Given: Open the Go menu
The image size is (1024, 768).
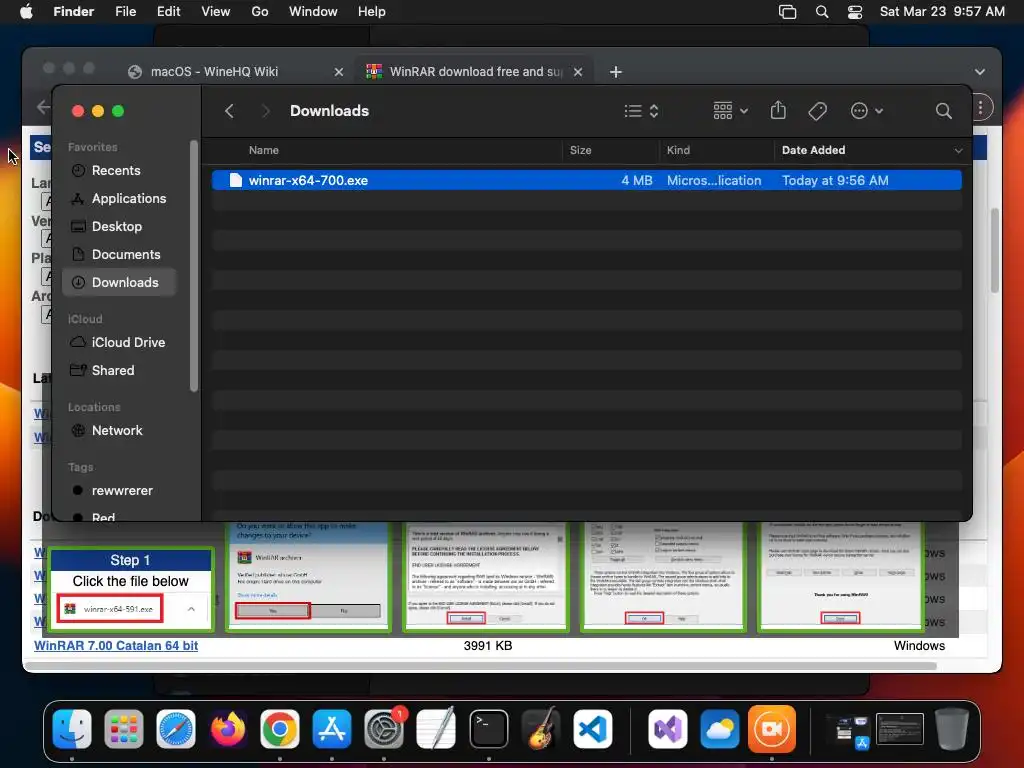Looking at the screenshot, I should tap(260, 12).
